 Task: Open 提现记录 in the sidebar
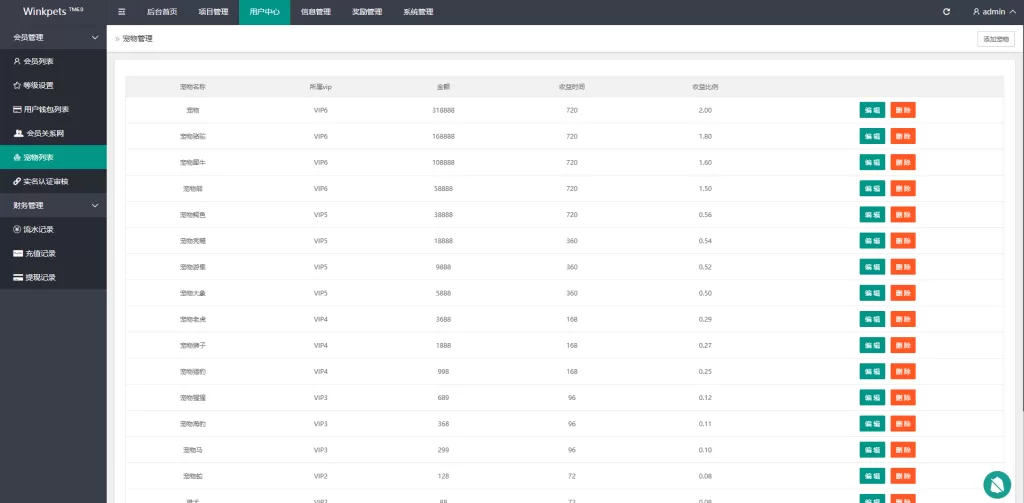pyautogui.click(x=40, y=277)
